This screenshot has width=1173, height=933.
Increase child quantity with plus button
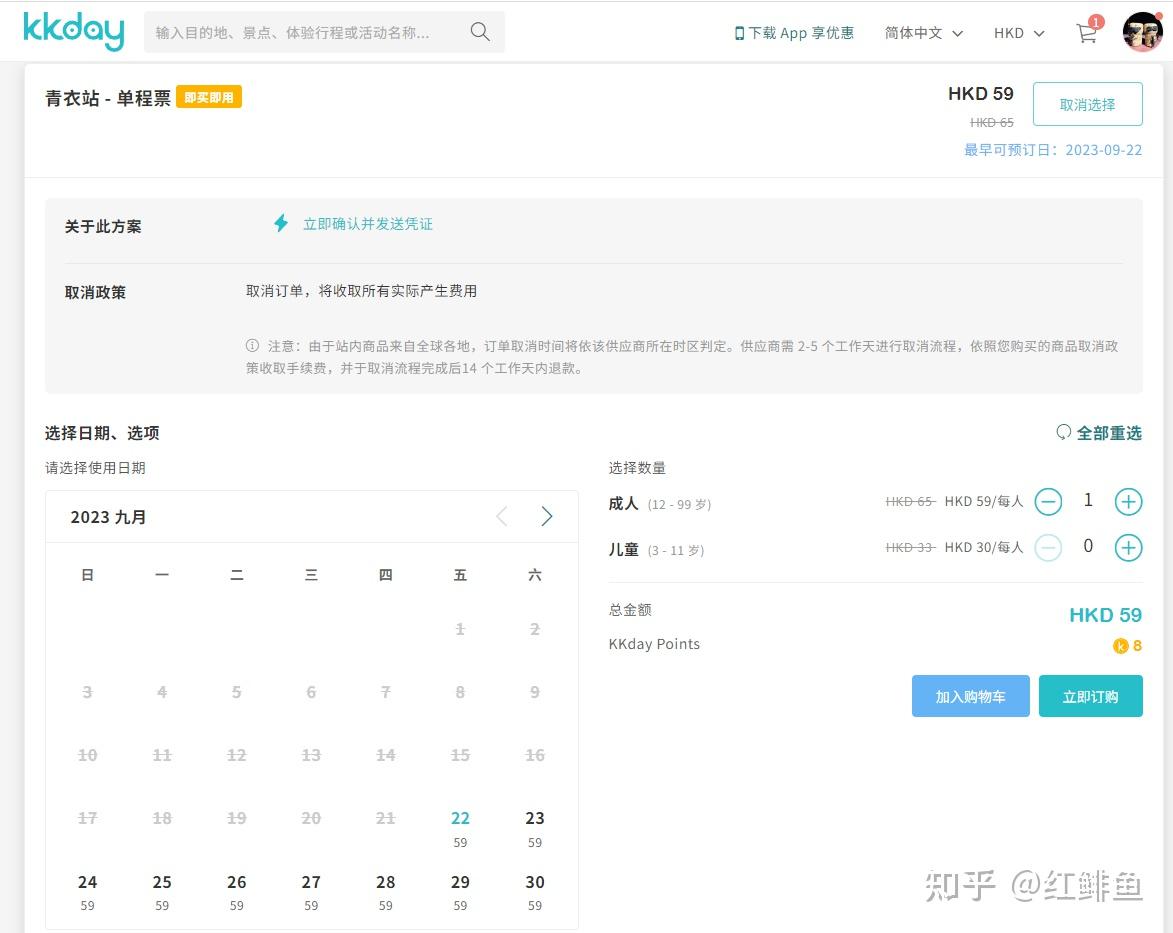(1128, 547)
